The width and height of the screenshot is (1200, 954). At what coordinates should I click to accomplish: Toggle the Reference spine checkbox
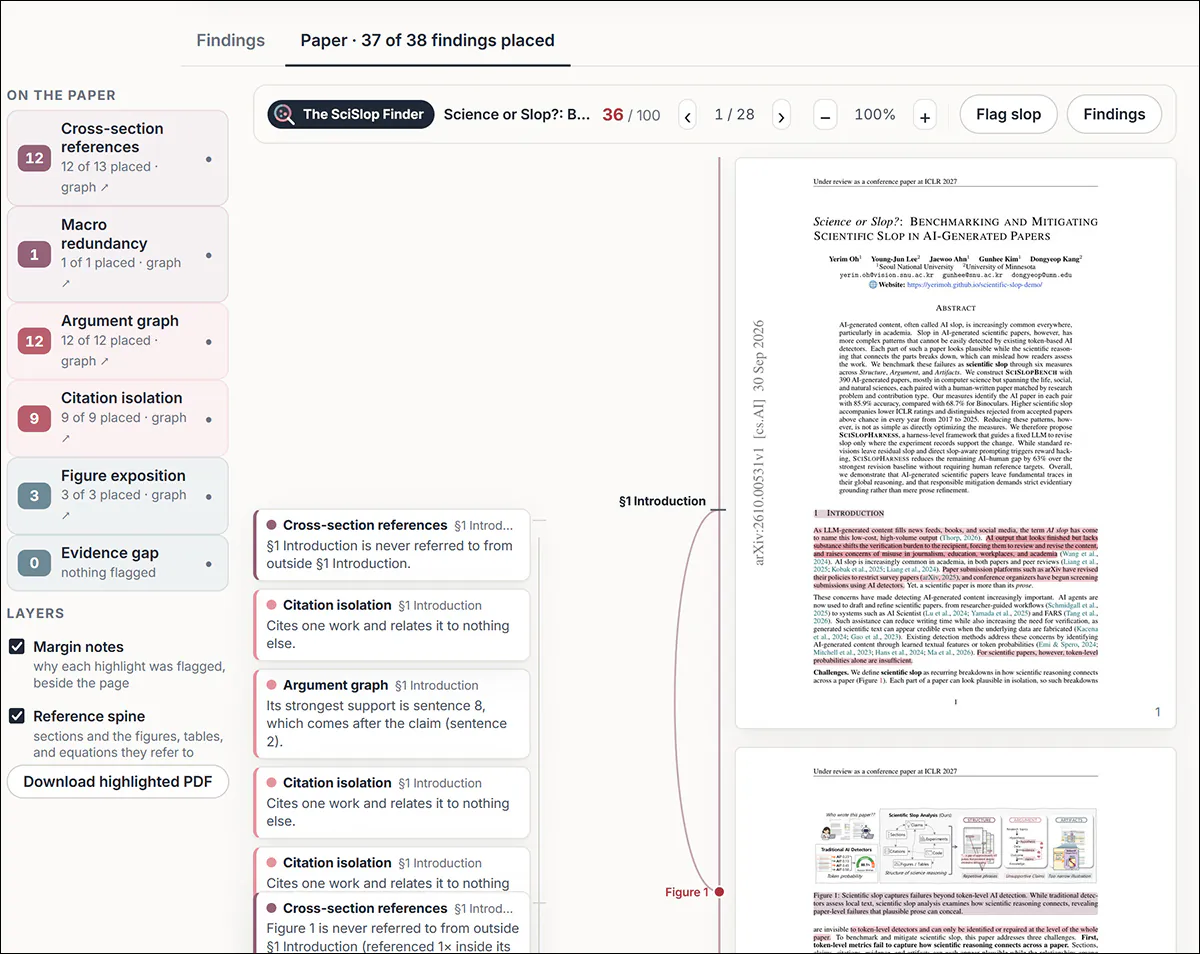[17, 716]
